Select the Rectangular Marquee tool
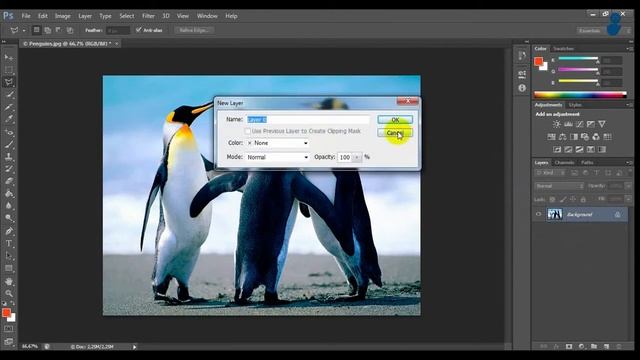Screen dimensions: 640x360 tap(9, 70)
